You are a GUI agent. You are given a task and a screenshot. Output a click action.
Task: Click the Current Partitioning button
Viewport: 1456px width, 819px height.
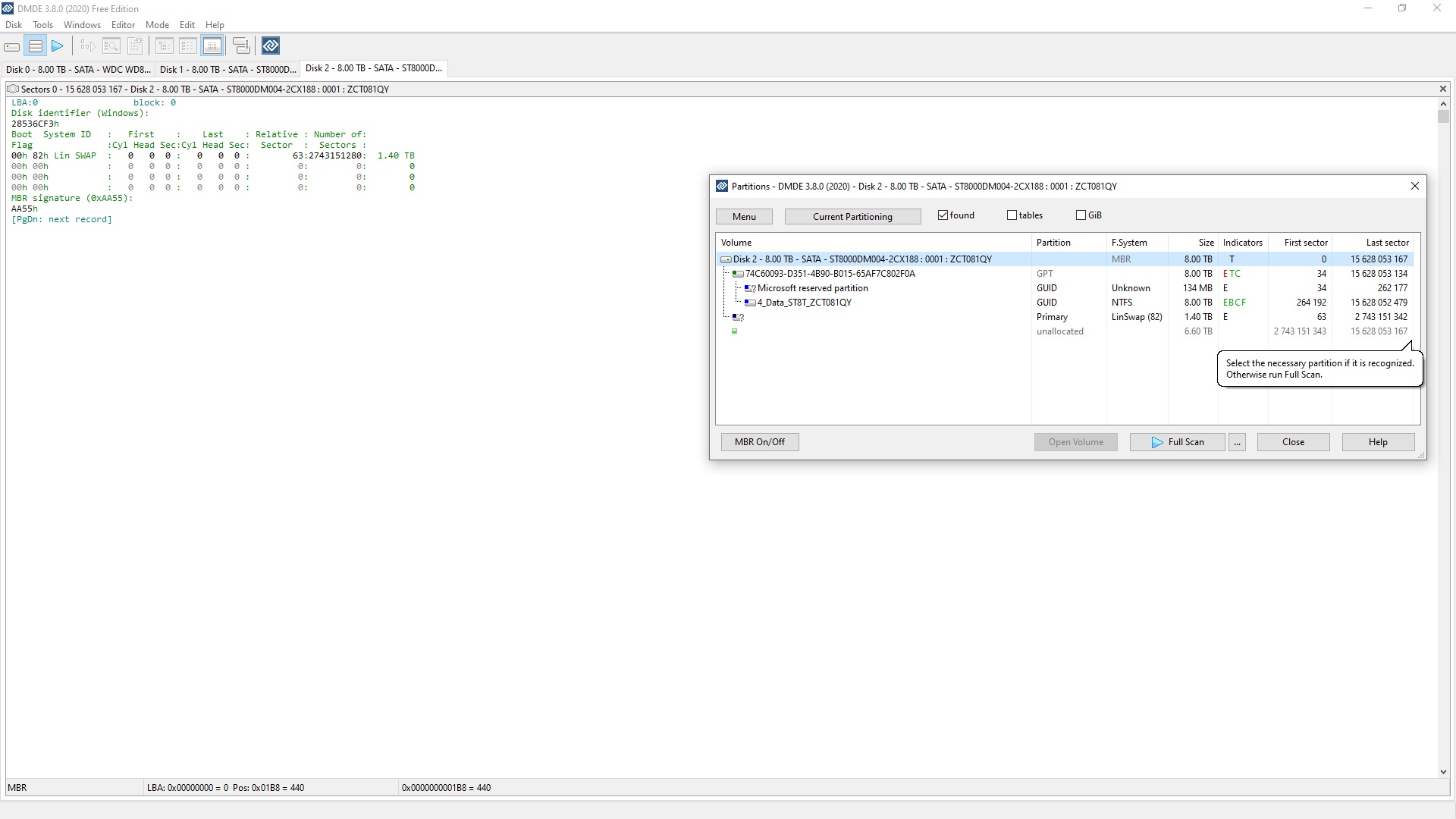(x=852, y=217)
